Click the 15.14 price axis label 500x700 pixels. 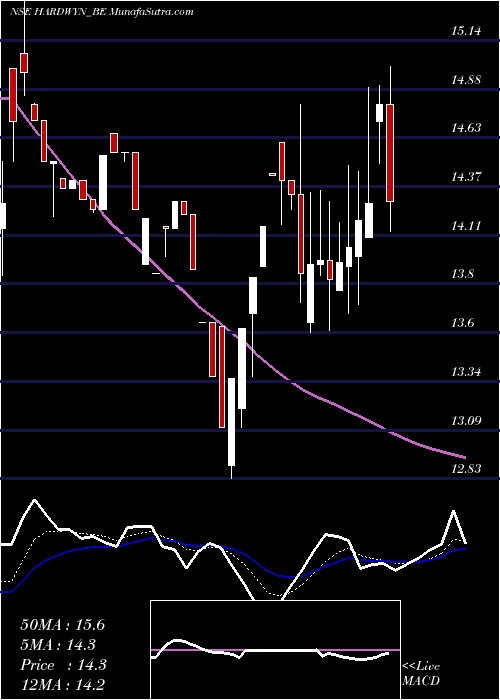pyautogui.click(x=466, y=31)
